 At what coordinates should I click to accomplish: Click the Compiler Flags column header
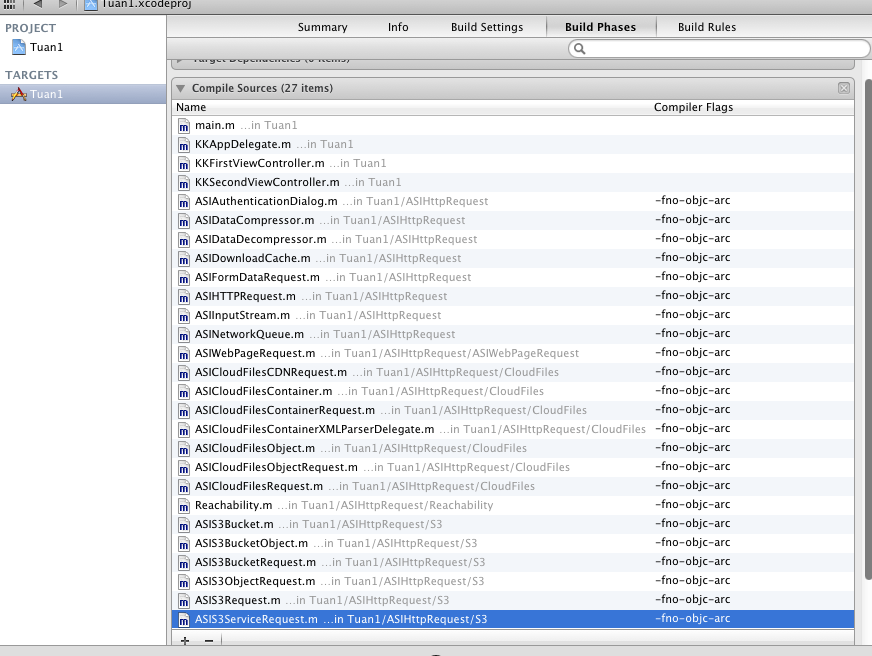(693, 107)
